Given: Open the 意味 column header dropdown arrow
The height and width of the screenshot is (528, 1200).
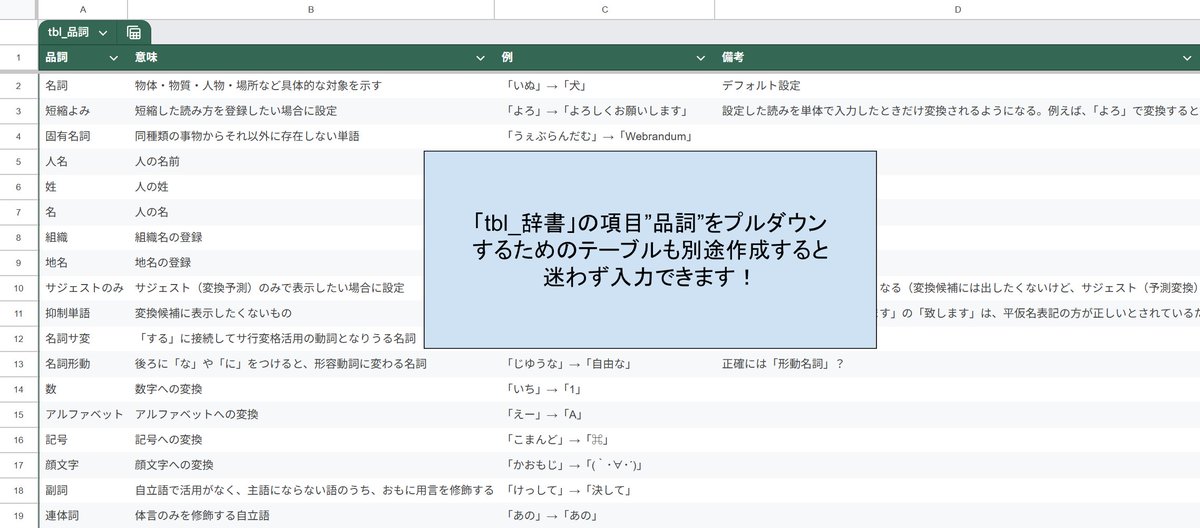Looking at the screenshot, I should (481, 58).
